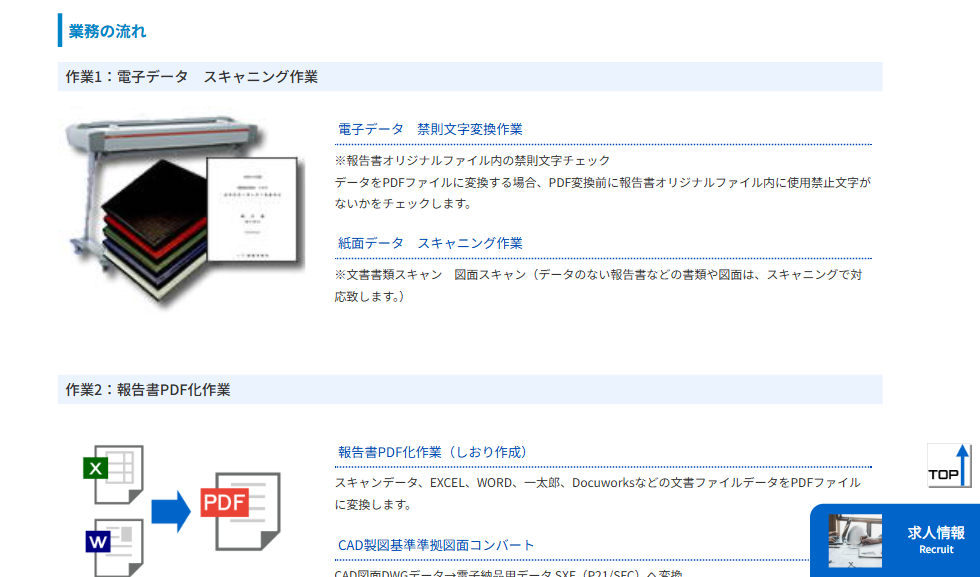Click the red PDF document icon

241,511
